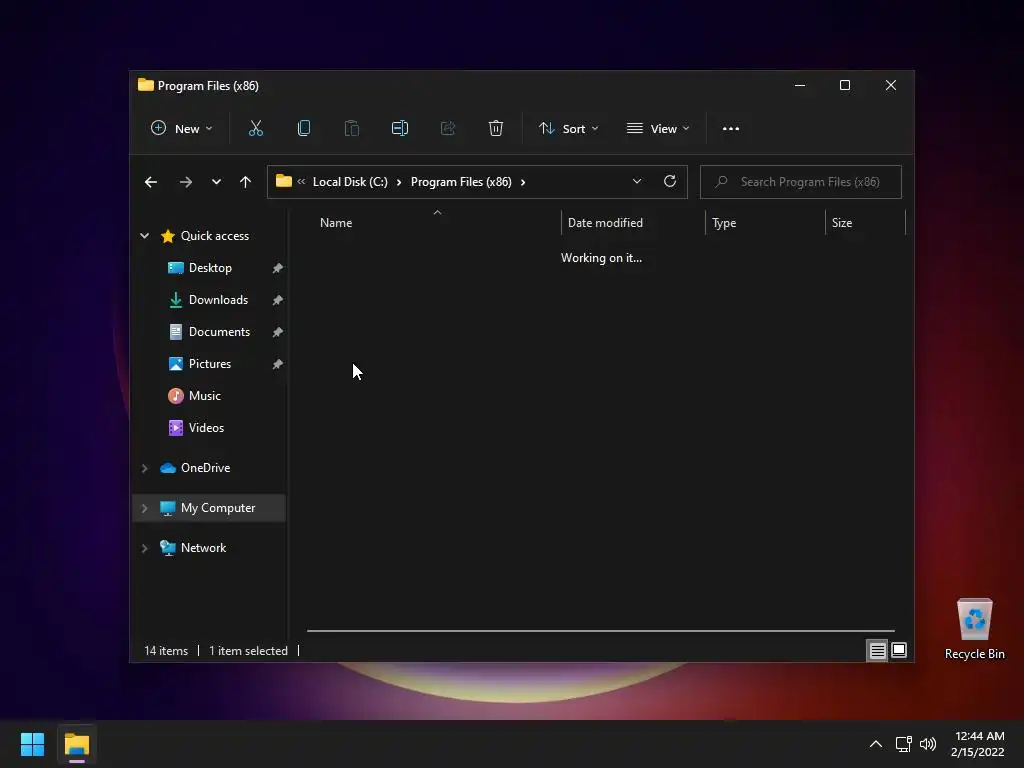Select Network in the navigation pane

pyautogui.click(x=204, y=547)
